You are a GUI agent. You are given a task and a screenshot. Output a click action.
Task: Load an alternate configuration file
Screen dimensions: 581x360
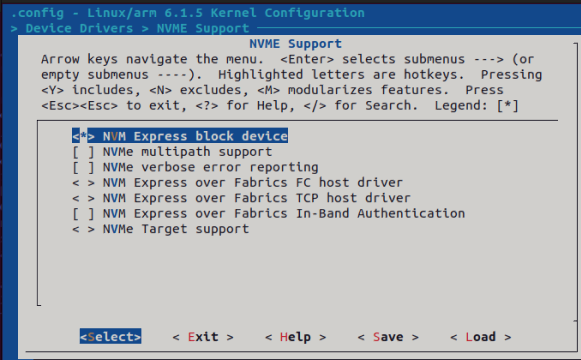pyautogui.click(x=481, y=337)
